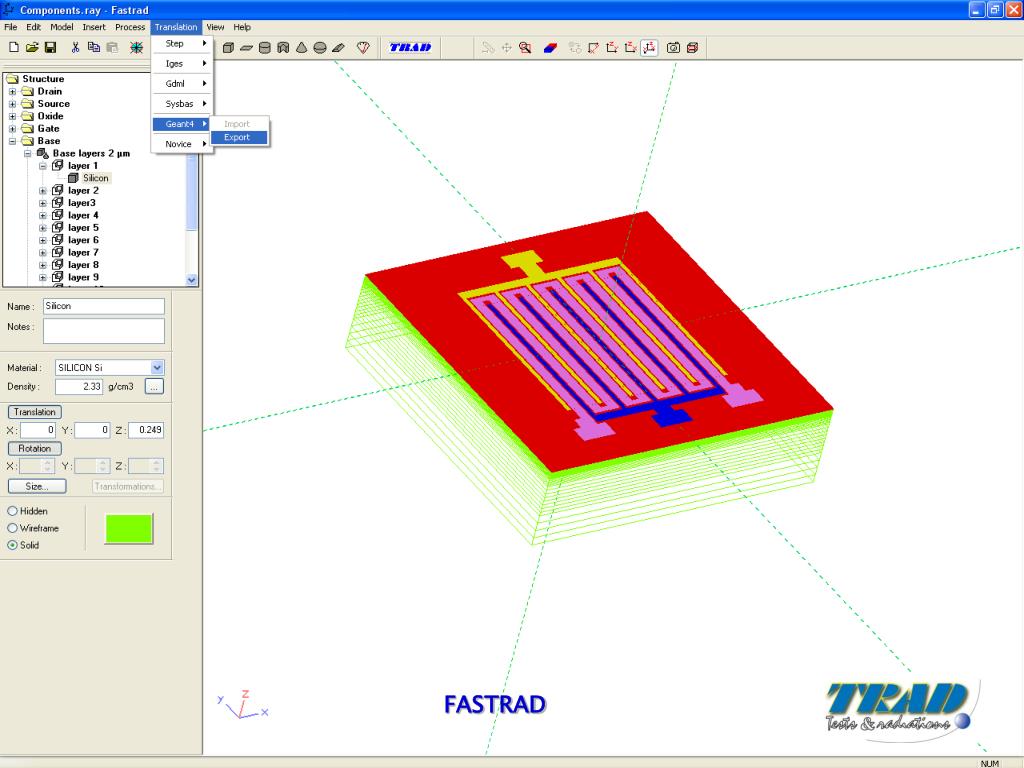Click the red 3D box view icon
Screen dimensions: 1024x768
(x=692, y=47)
